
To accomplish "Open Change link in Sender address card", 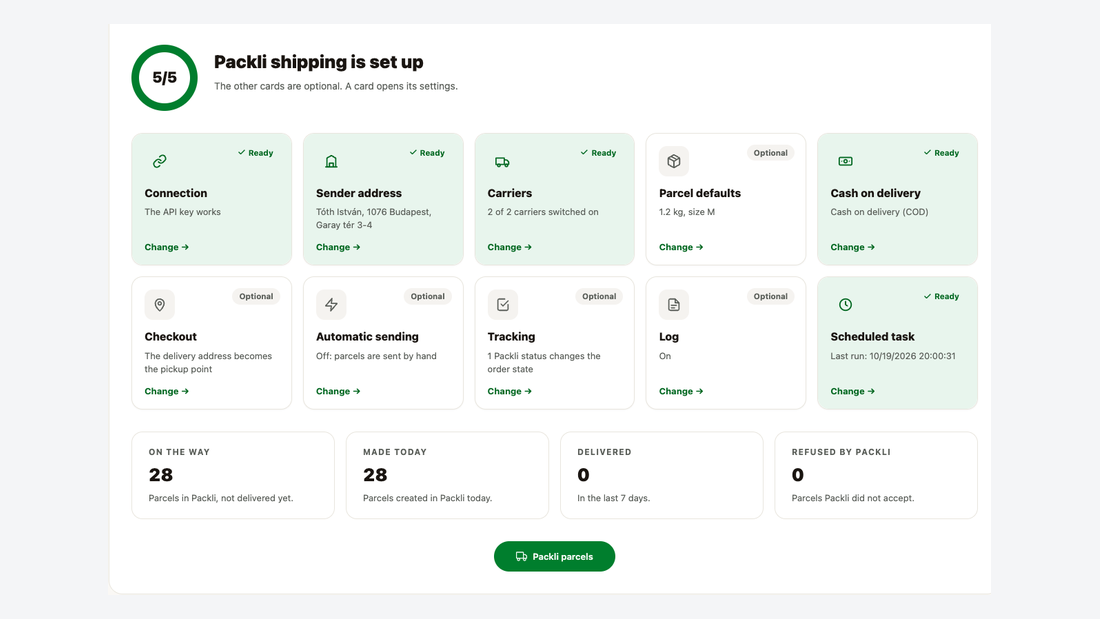I will coord(338,247).
